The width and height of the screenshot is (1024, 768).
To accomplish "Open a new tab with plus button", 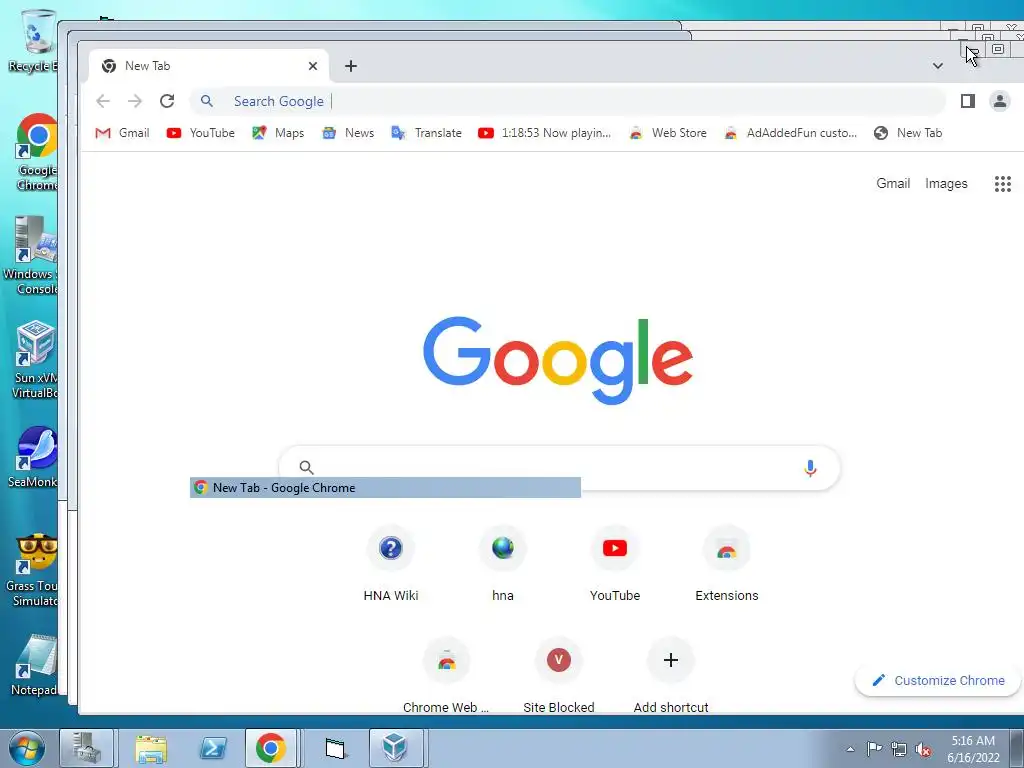I will click(x=351, y=66).
